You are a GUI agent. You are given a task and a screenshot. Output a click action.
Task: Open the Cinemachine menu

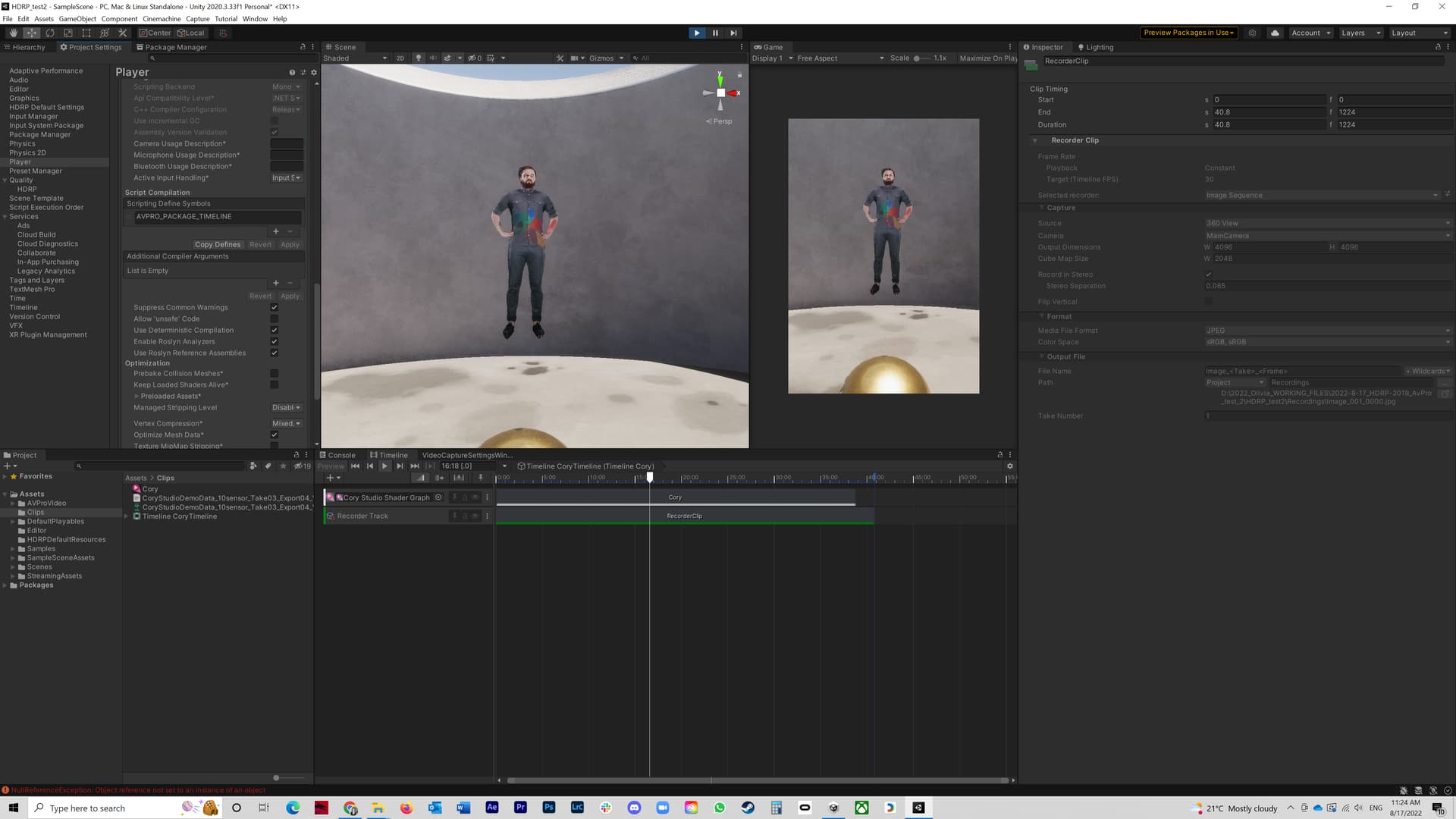pyautogui.click(x=162, y=19)
